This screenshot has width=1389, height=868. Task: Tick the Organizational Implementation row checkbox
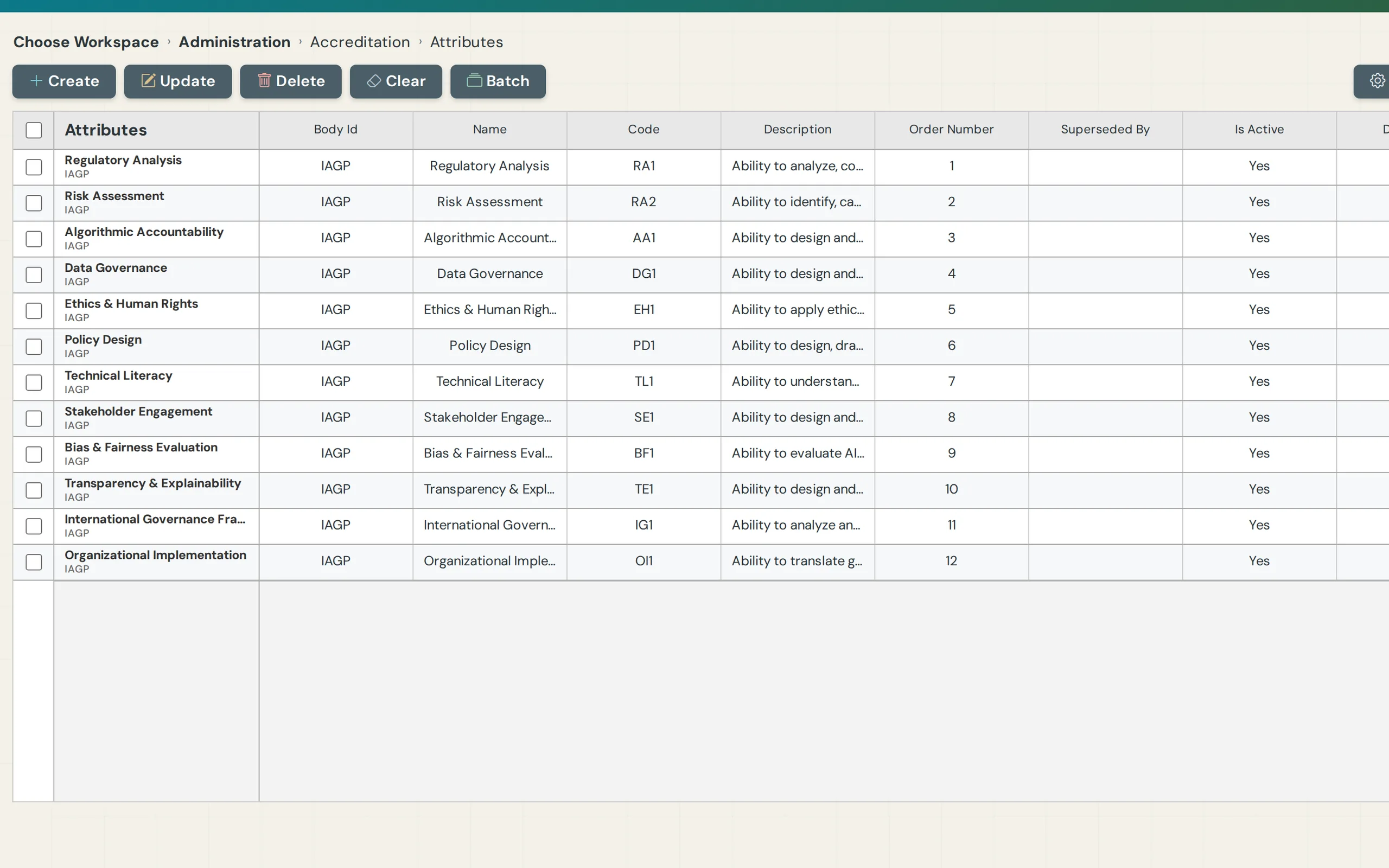[x=34, y=562]
